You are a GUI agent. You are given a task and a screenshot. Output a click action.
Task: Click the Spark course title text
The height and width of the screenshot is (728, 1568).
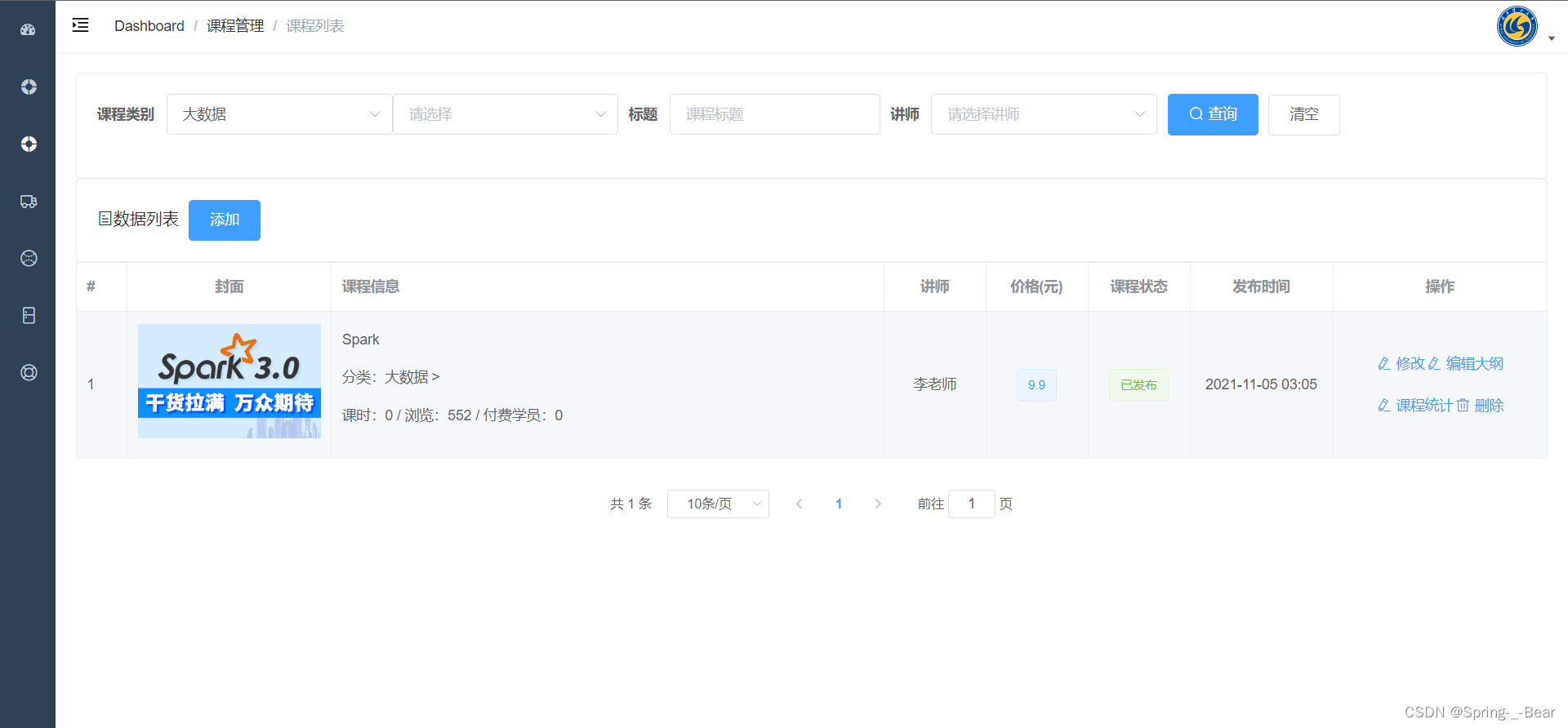361,340
